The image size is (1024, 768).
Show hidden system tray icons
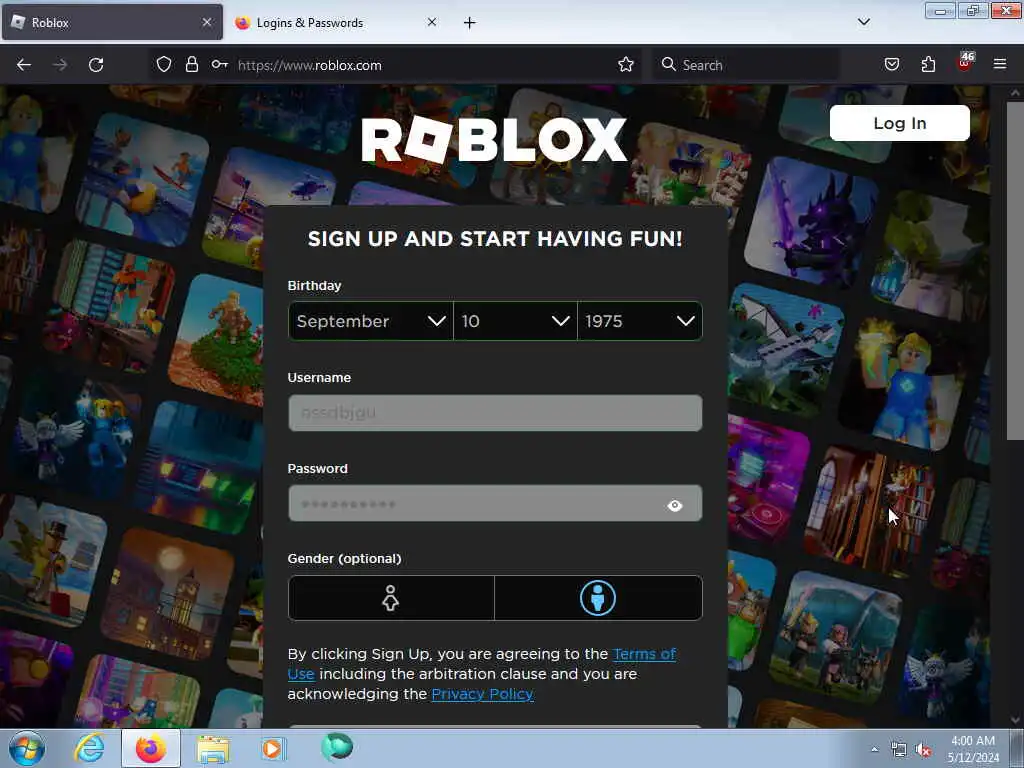pos(874,749)
